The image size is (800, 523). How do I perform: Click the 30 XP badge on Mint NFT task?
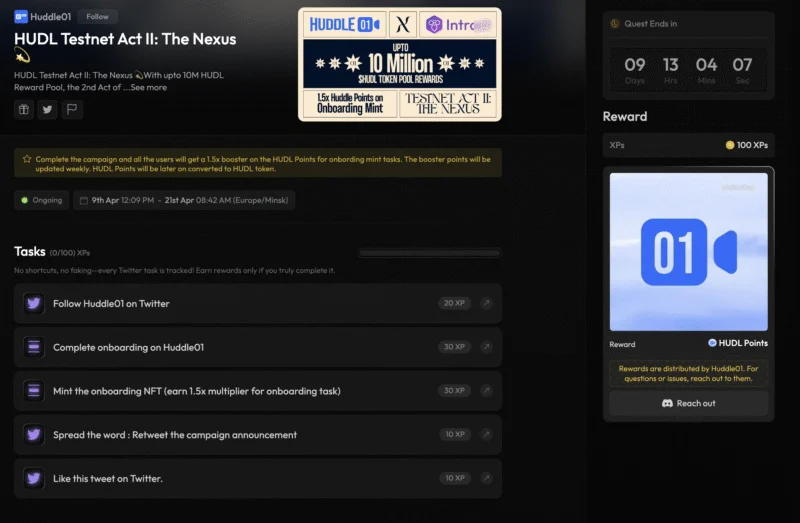(454, 391)
